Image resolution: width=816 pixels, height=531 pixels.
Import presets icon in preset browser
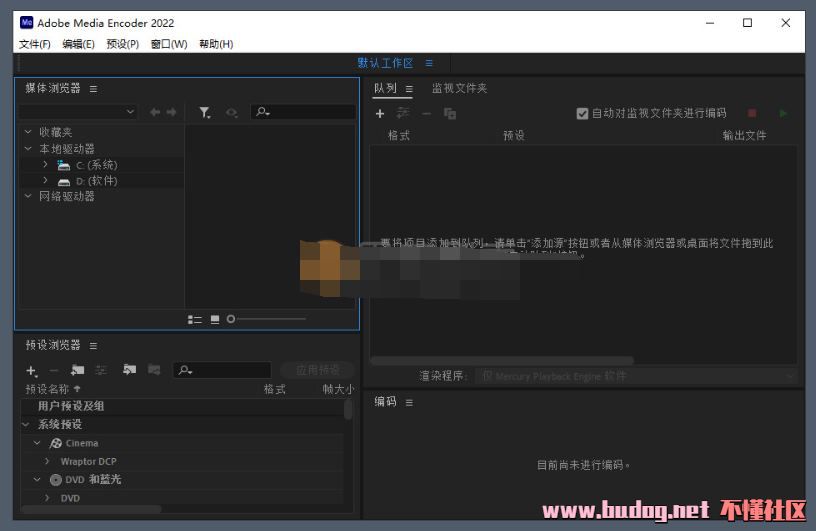tap(129, 370)
